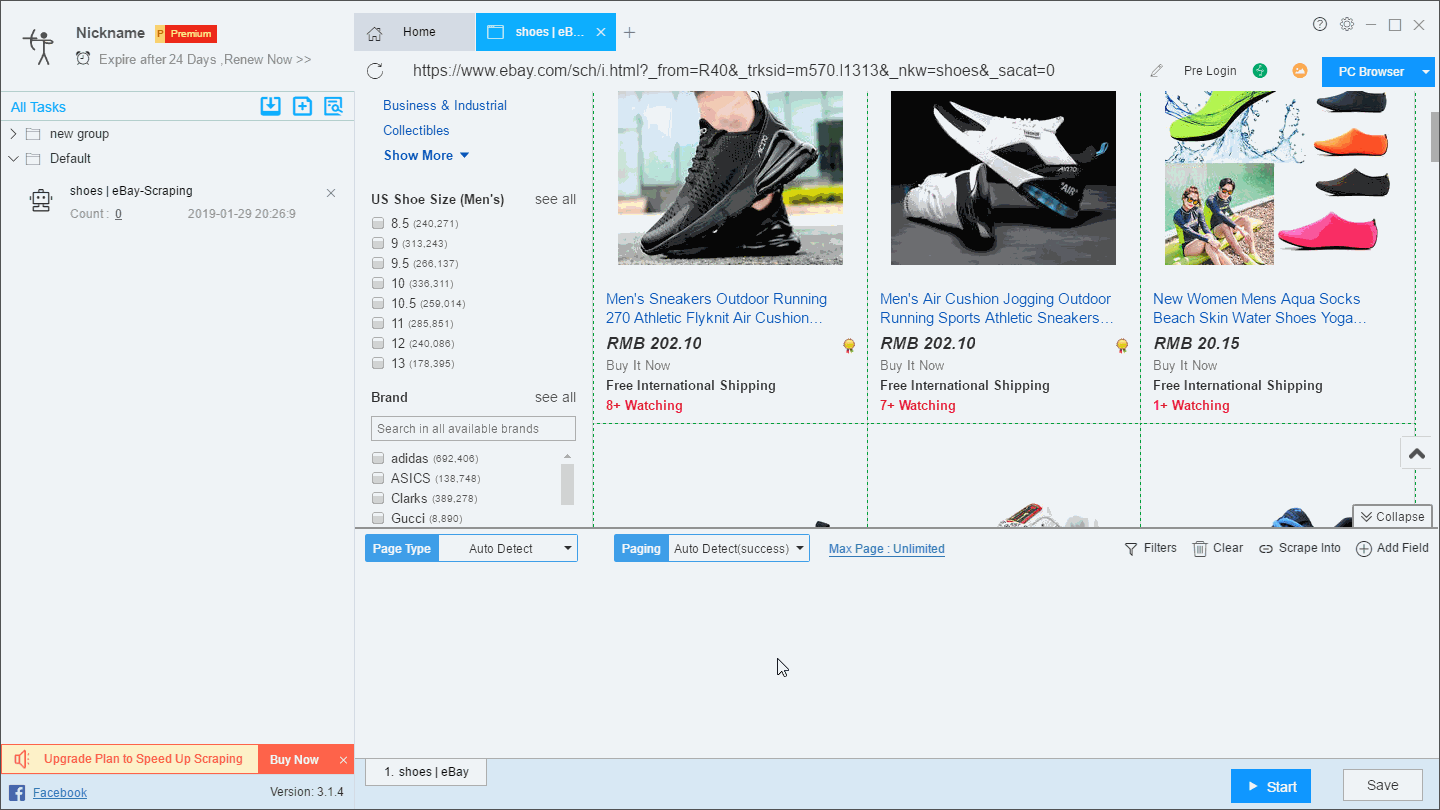Screen dimensions: 1440x810
Task: Click the brand list scrollbar
Action: 567,483
